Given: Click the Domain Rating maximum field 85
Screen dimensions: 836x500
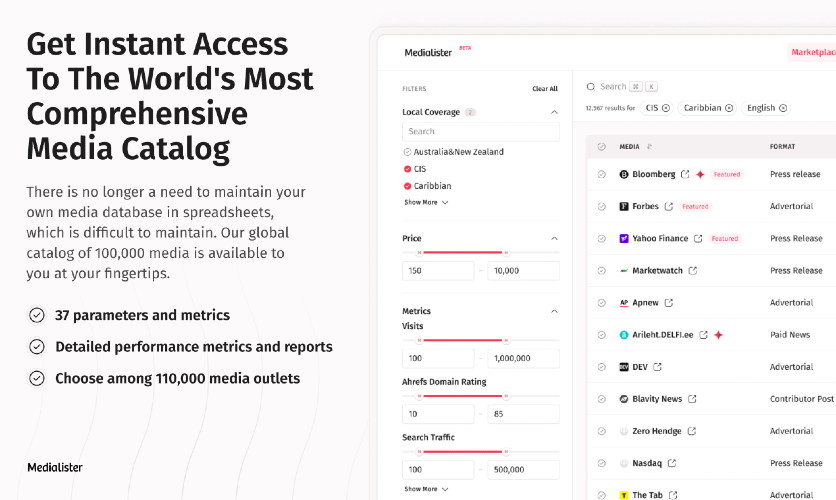Looking at the screenshot, I should [523, 414].
